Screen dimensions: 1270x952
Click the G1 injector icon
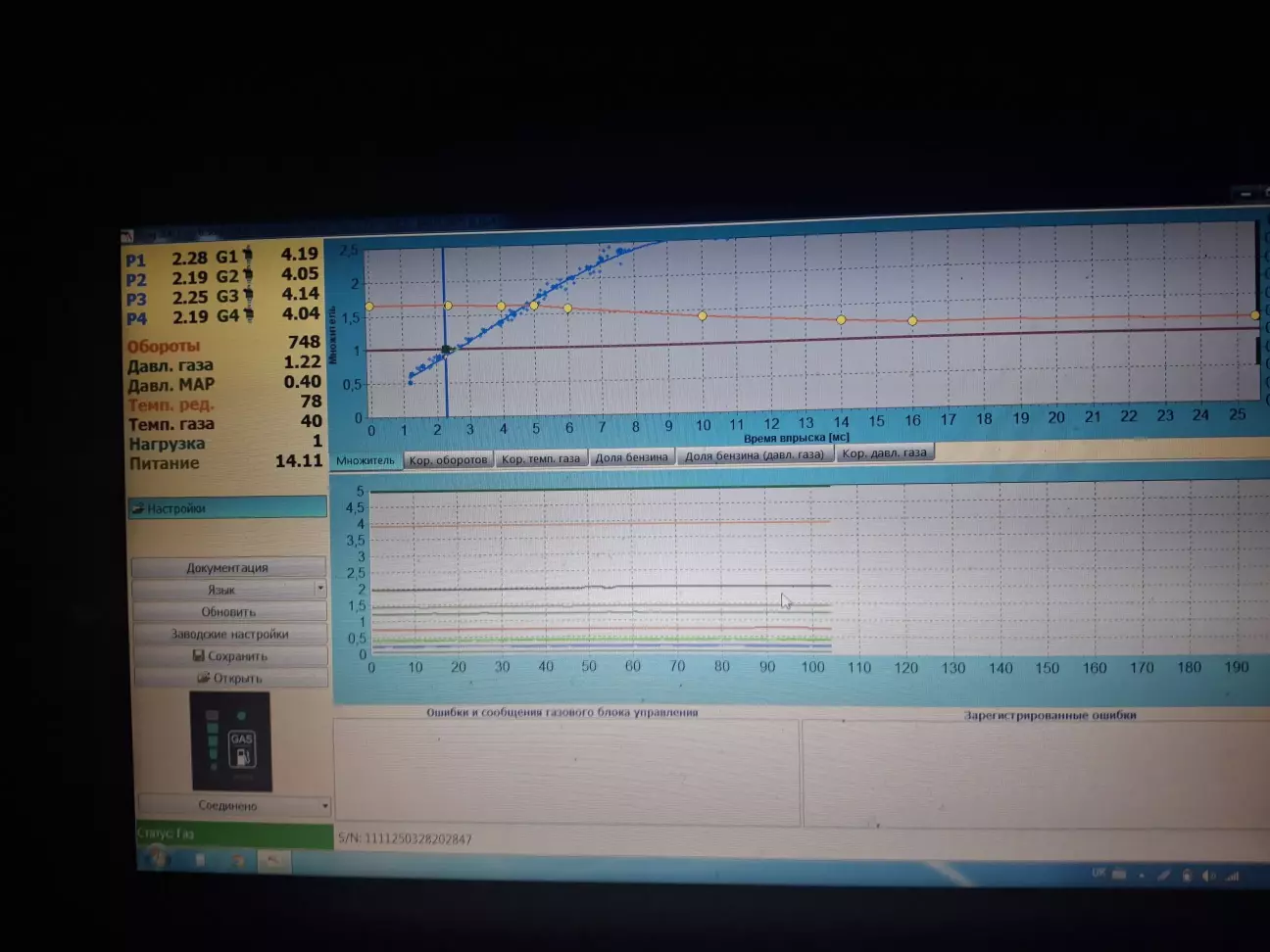point(248,256)
